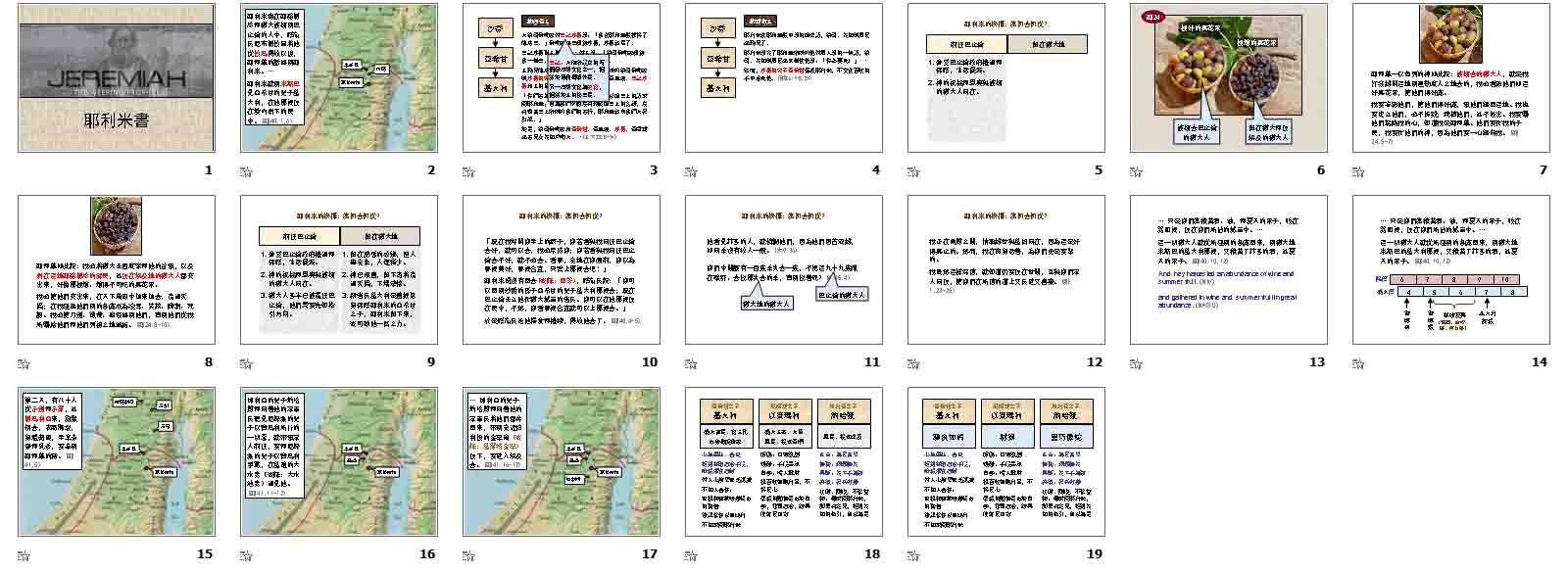Click the animation star icon under slide 15
Screen dimensions: 1568x572
[24, 555]
